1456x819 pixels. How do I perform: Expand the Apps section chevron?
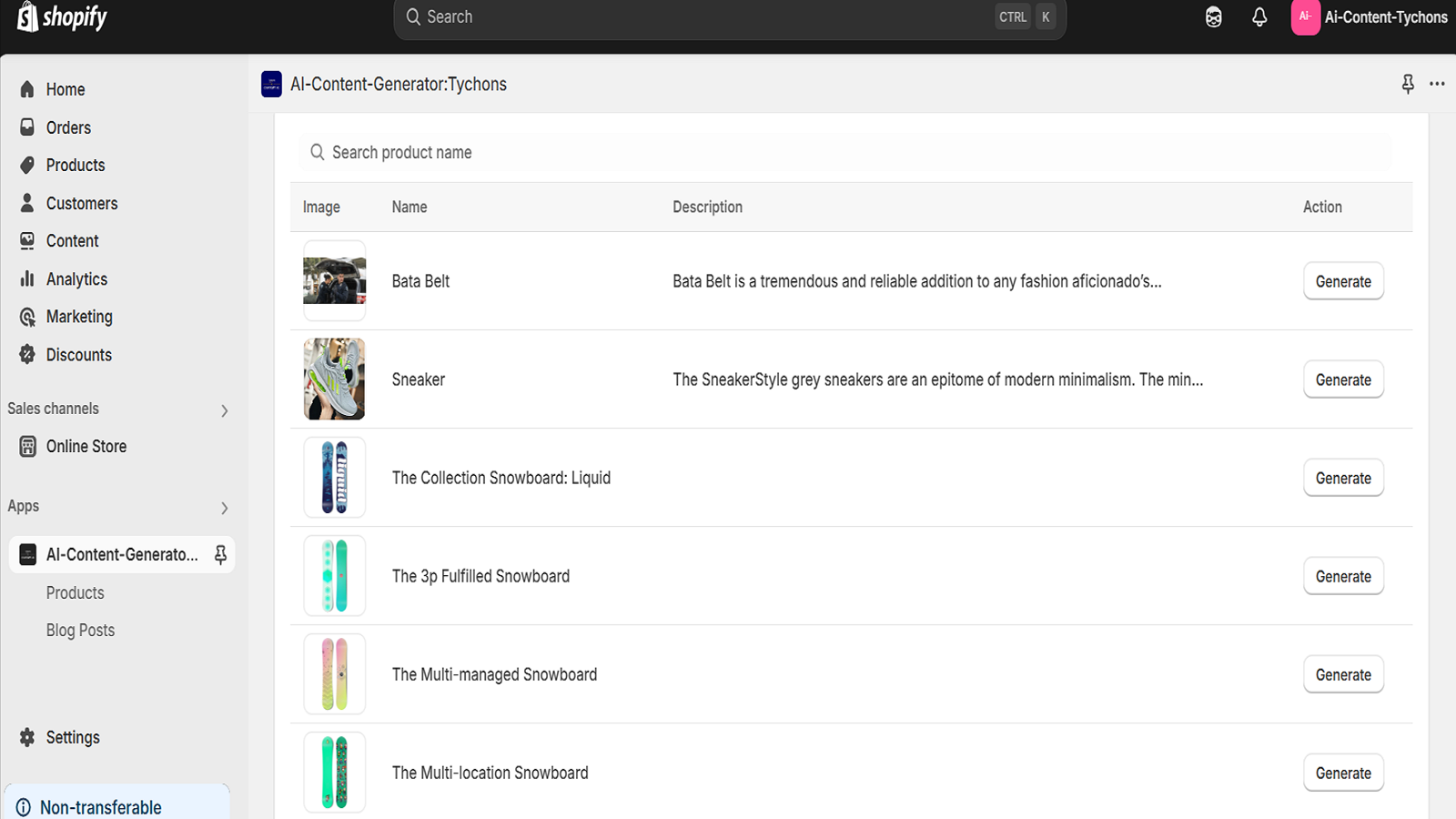point(224,508)
